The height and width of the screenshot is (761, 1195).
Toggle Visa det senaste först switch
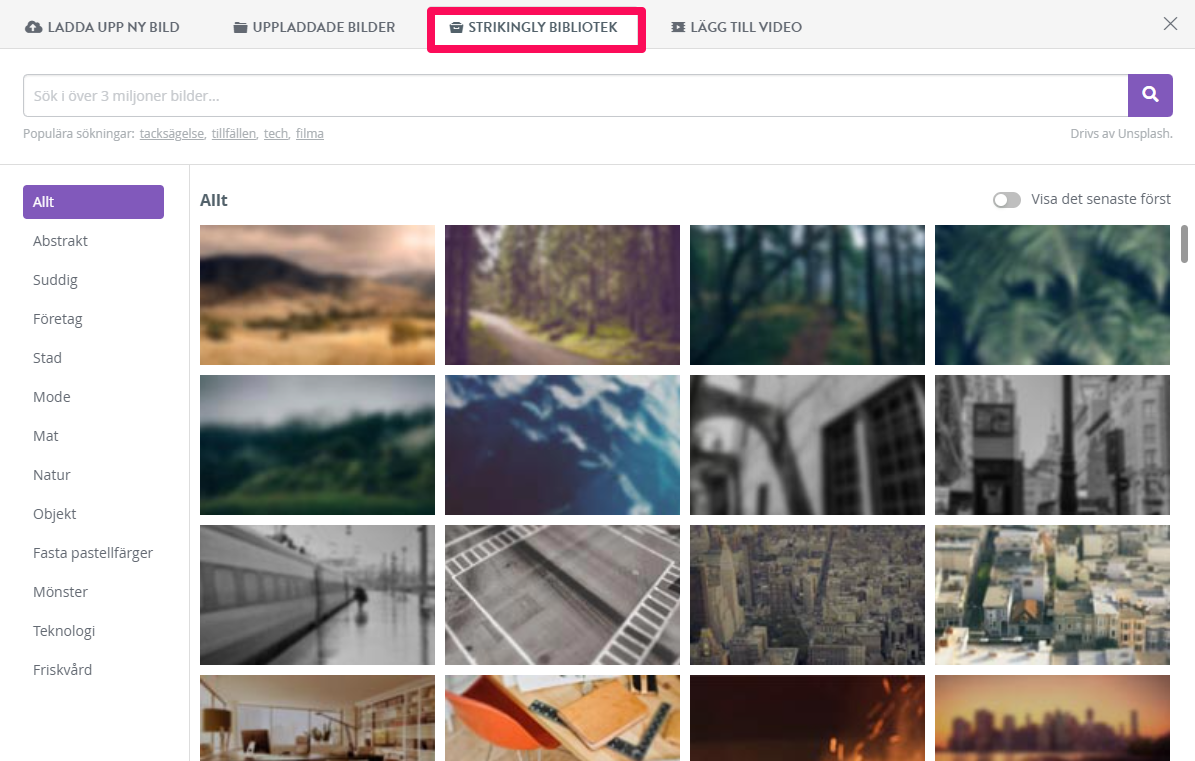[1007, 200]
